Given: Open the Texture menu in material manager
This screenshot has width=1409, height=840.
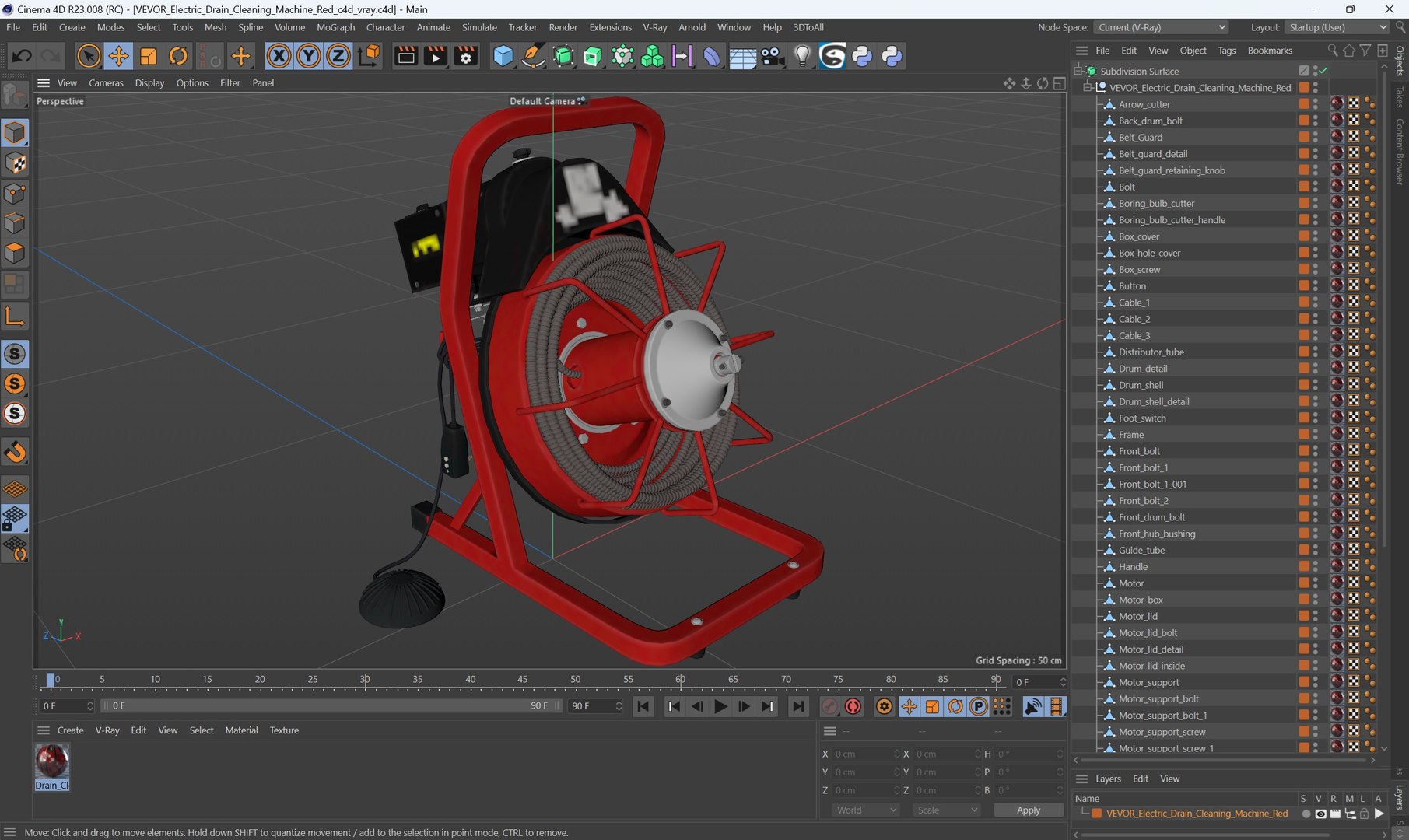Looking at the screenshot, I should pos(284,730).
